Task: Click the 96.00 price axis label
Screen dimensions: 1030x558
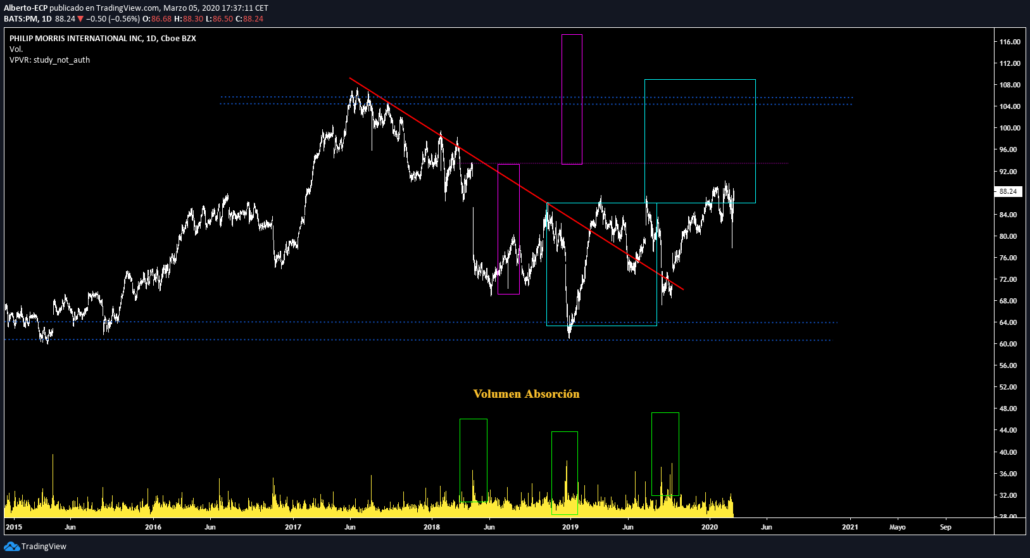Action: pos(1010,150)
